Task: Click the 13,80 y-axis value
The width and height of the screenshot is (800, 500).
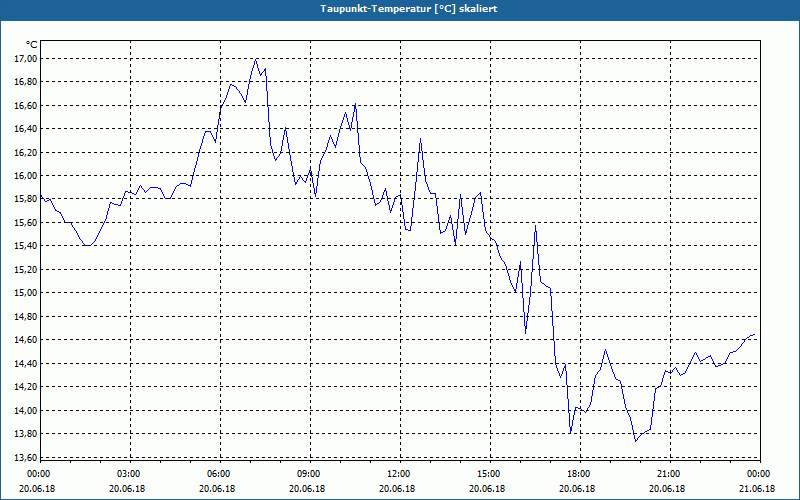Action: [26, 434]
